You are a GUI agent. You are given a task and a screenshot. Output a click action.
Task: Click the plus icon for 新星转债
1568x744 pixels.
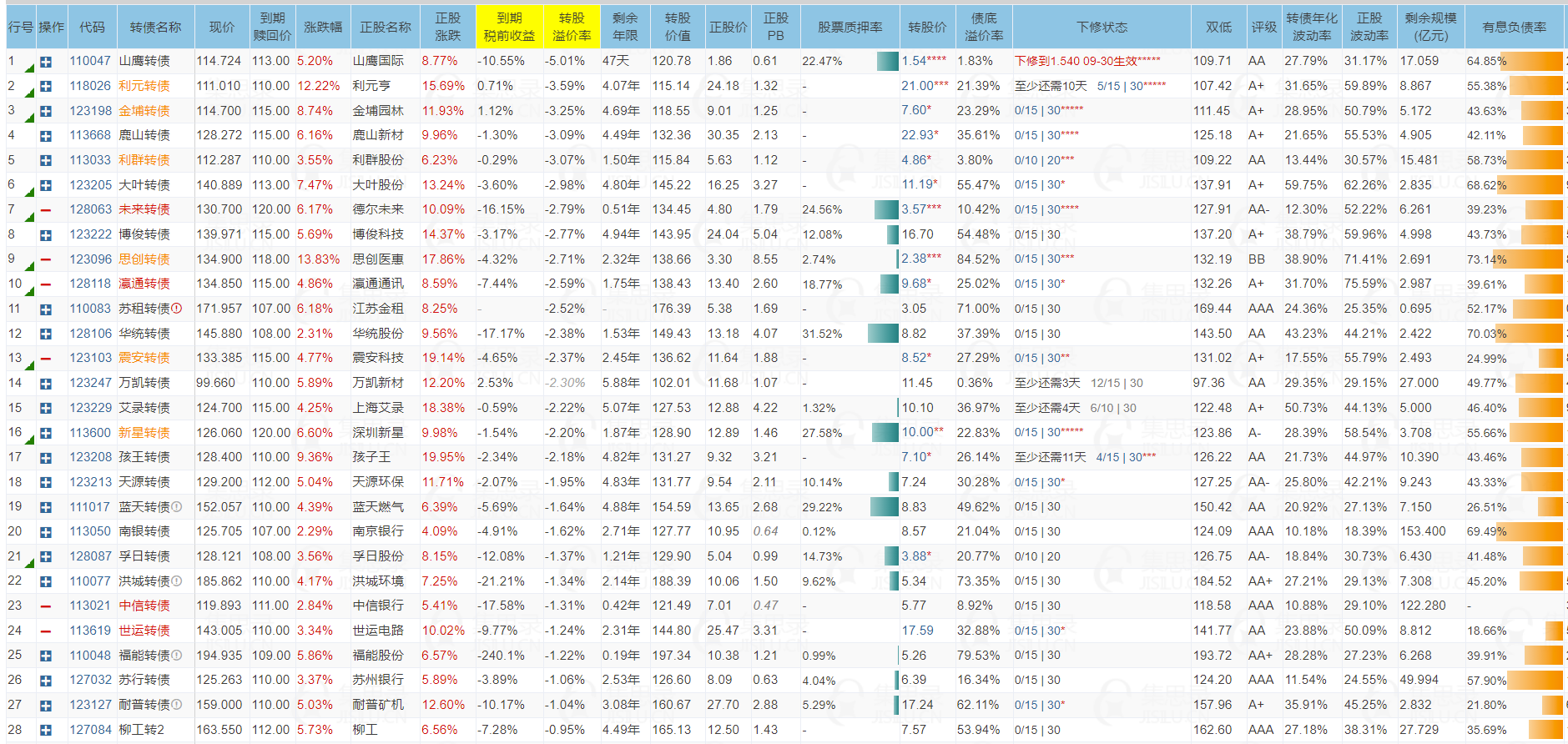[46, 434]
